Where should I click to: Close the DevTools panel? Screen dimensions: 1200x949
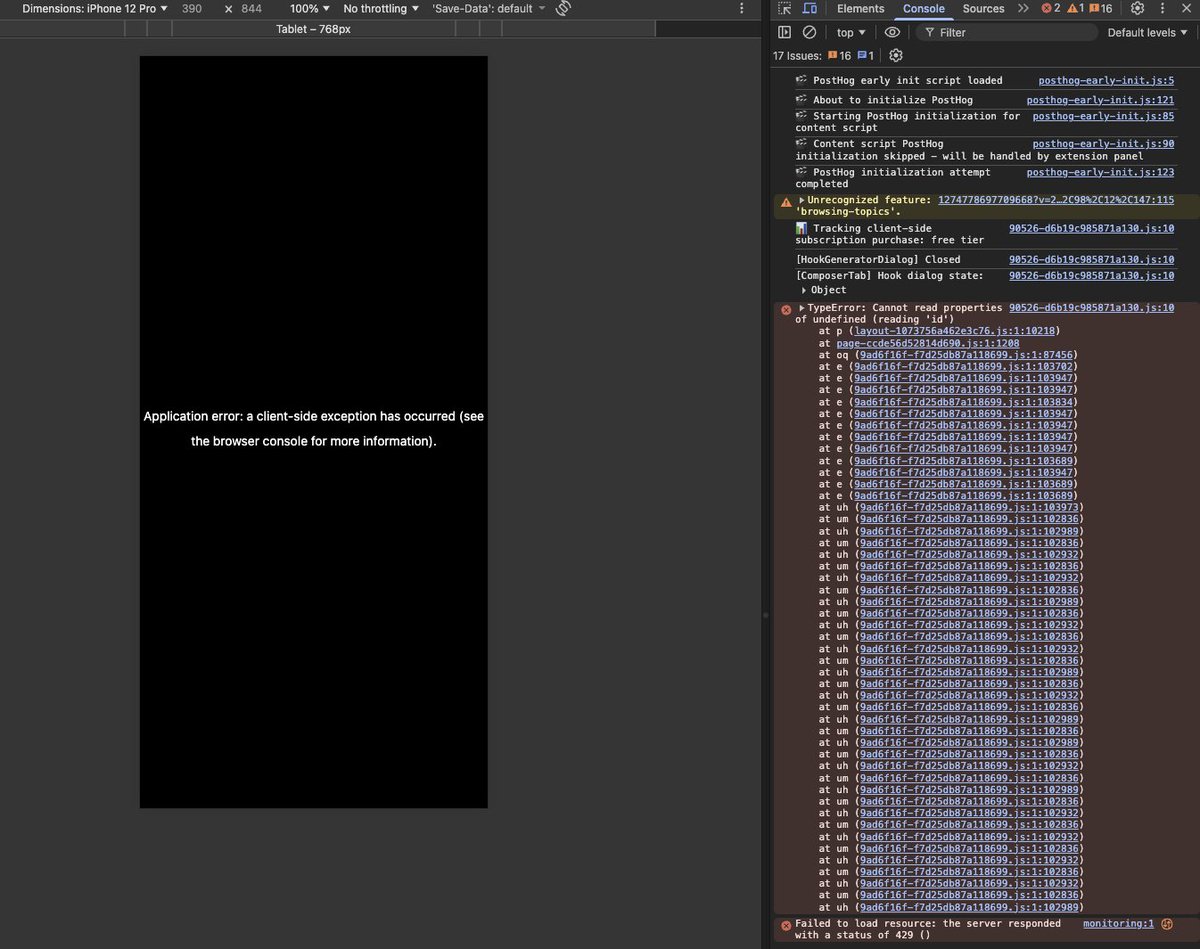click(1188, 8)
